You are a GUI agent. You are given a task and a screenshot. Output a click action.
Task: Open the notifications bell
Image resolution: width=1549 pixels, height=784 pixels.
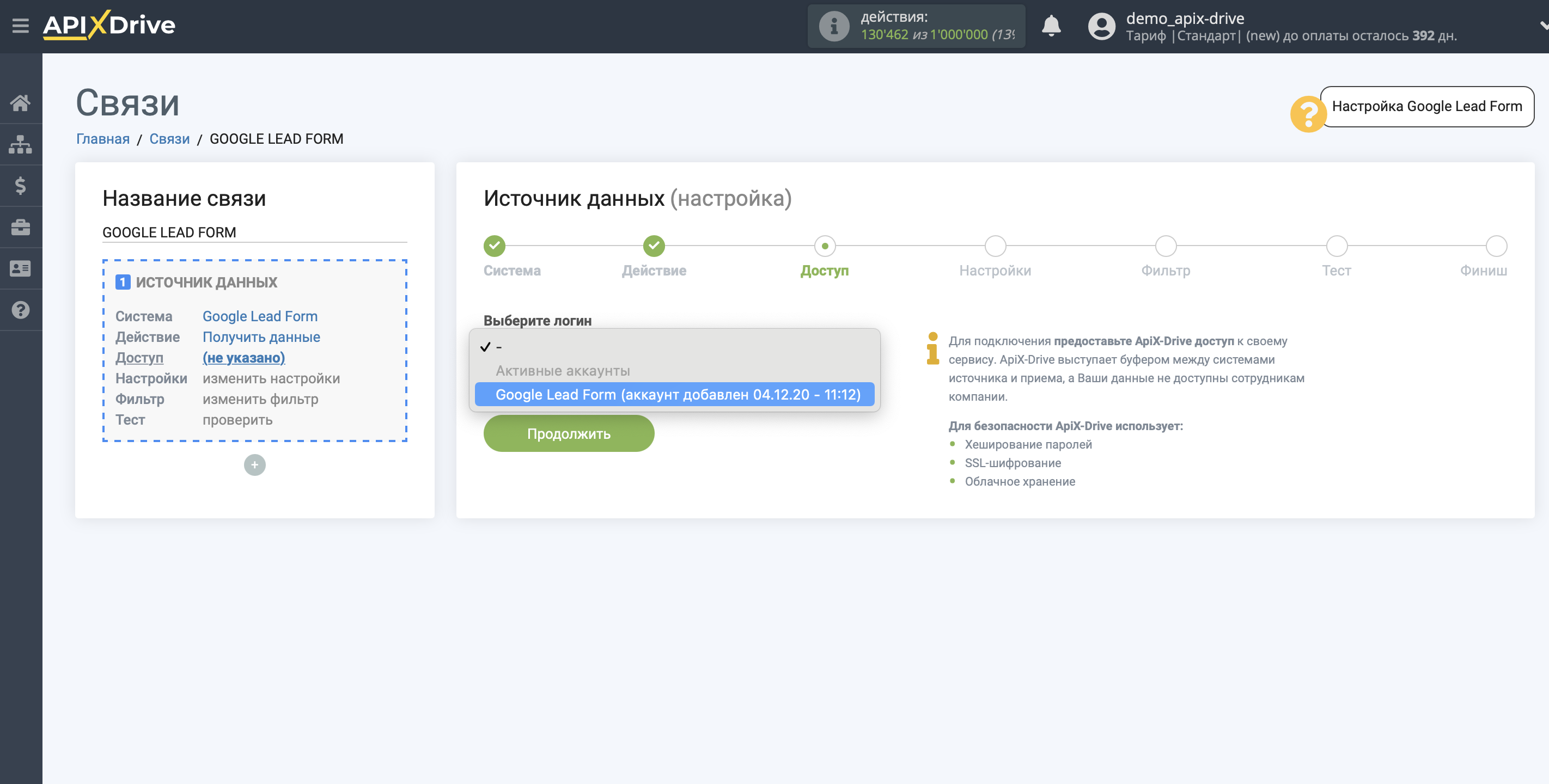point(1051,26)
